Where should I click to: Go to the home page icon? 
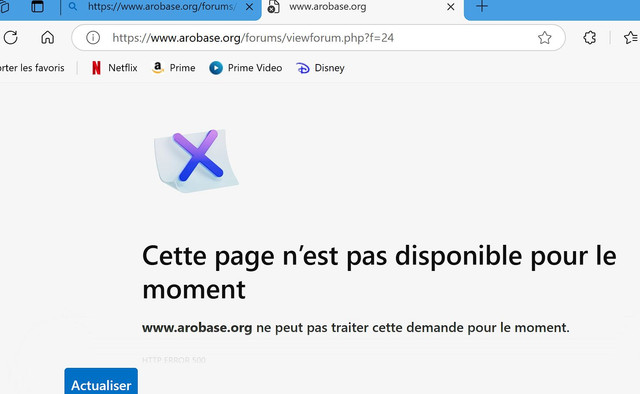[x=47, y=38]
